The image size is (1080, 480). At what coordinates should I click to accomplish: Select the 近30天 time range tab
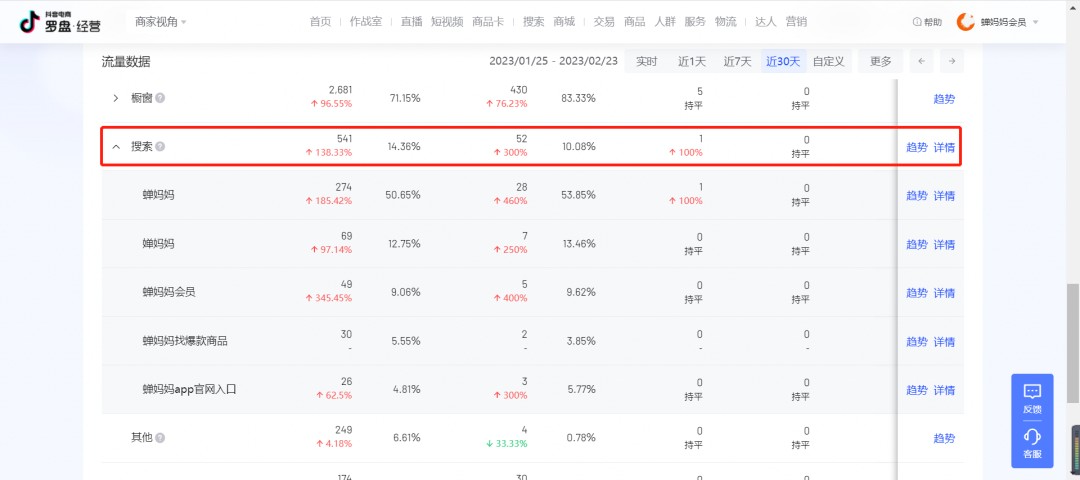[x=783, y=61]
